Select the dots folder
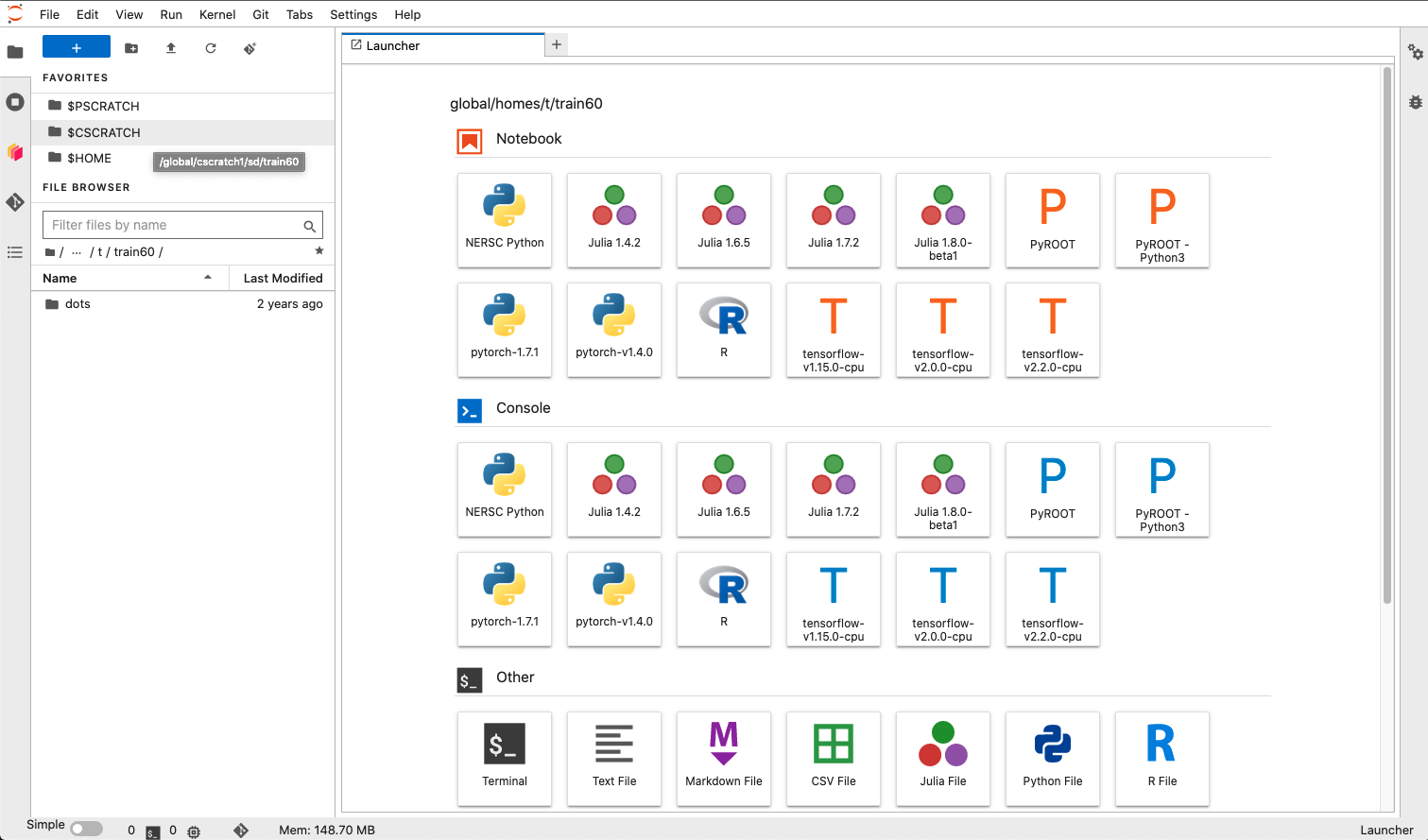 point(183,304)
